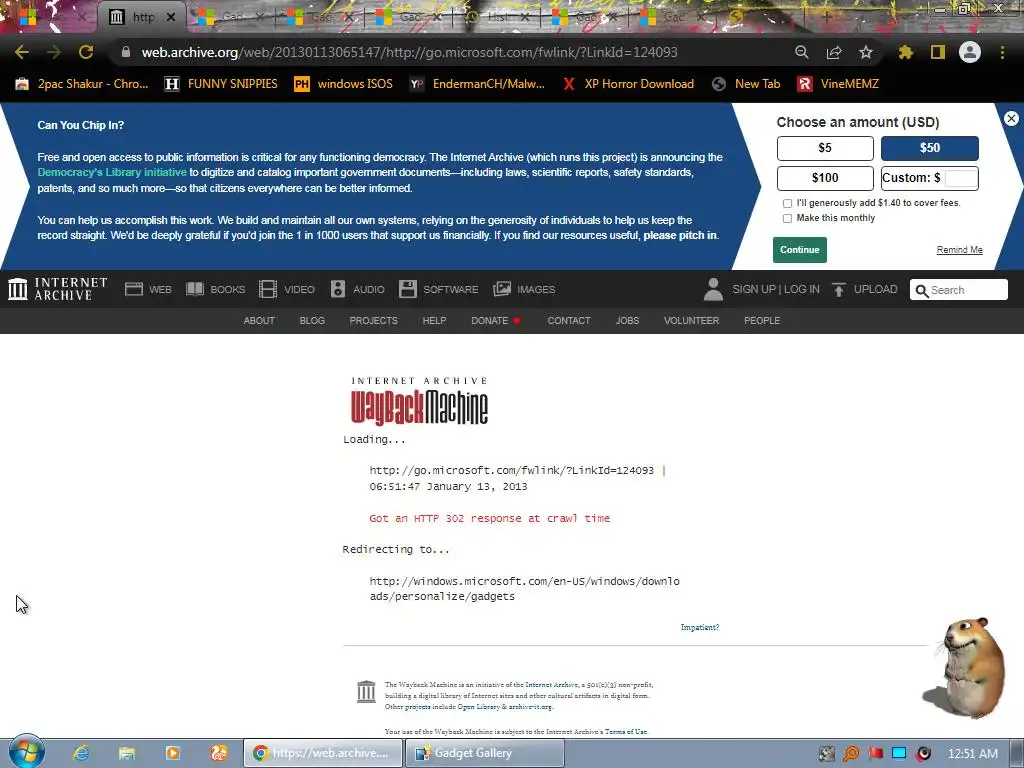Open the PEOPLE menu item
This screenshot has width=1024, height=768.
[762, 321]
